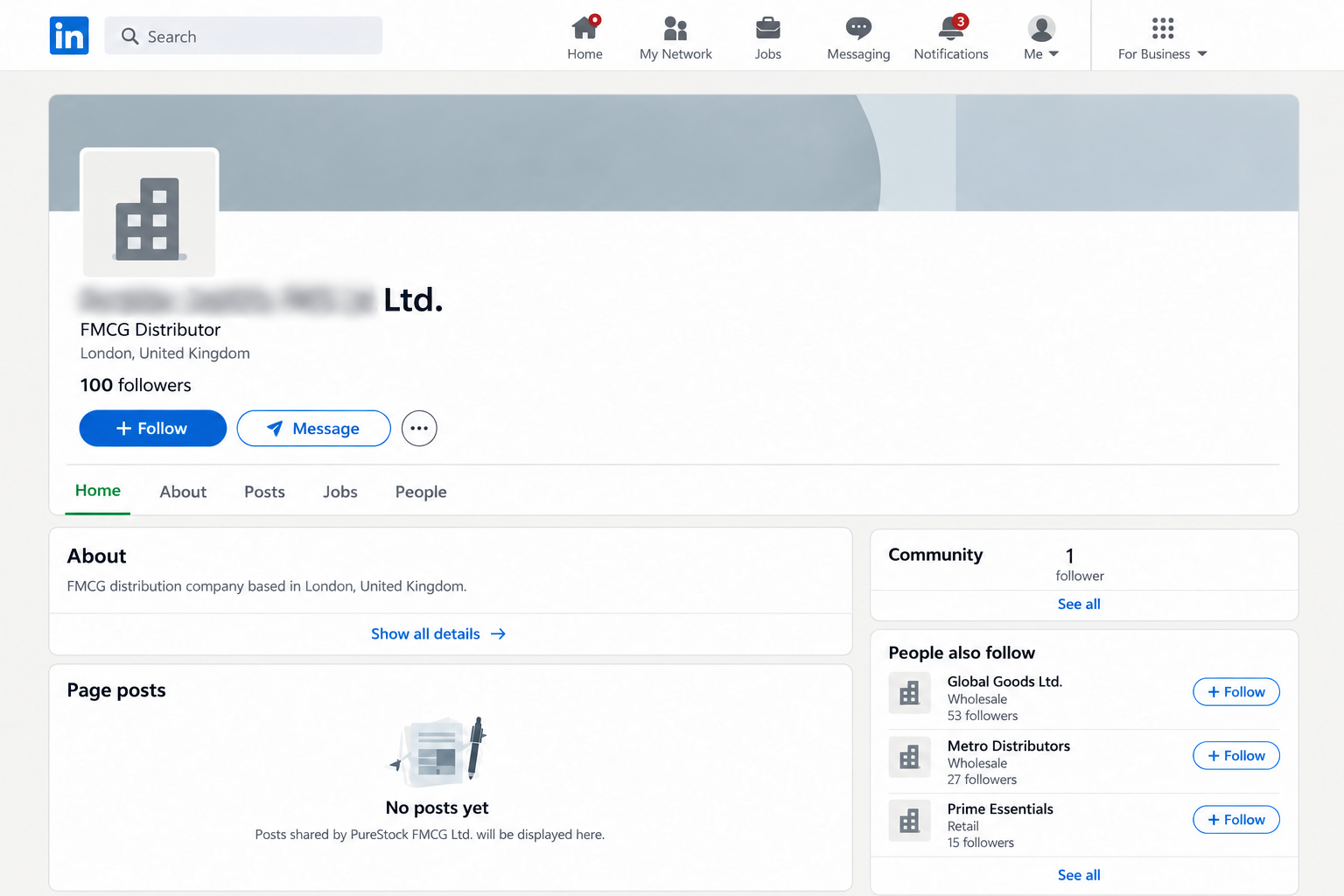Click See all under Community
The width and height of the screenshot is (1344, 896).
1079,604
